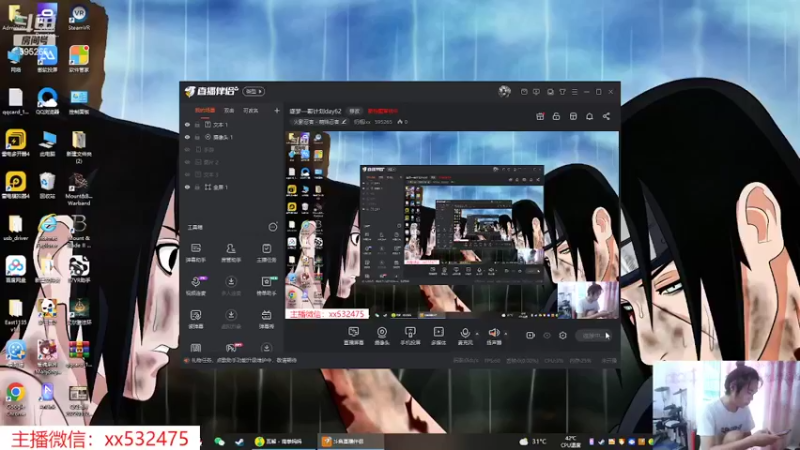
Task: Edit the category with the pencil icon
Action: [x=344, y=122]
